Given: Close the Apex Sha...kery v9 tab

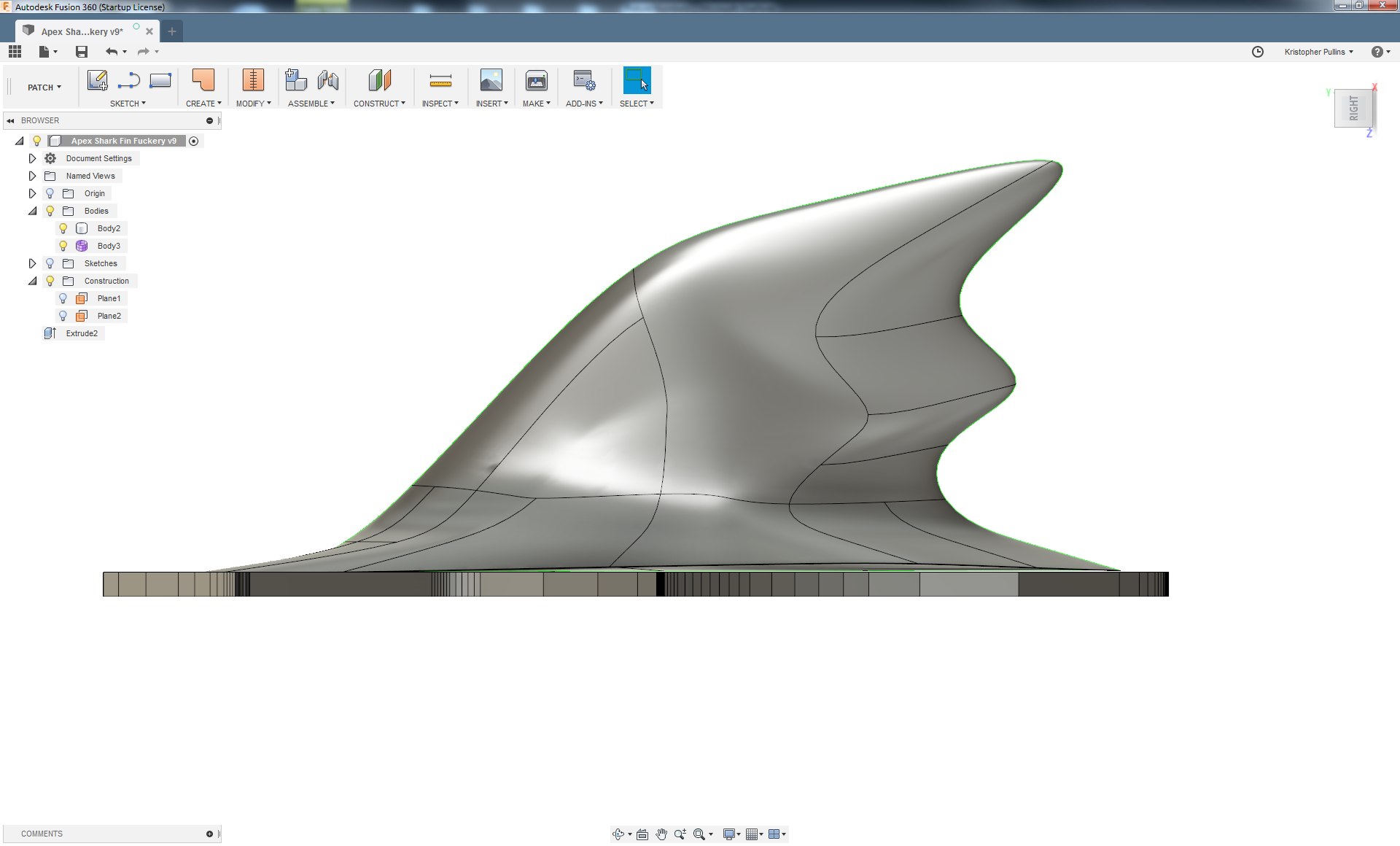Looking at the screenshot, I should pos(149,31).
